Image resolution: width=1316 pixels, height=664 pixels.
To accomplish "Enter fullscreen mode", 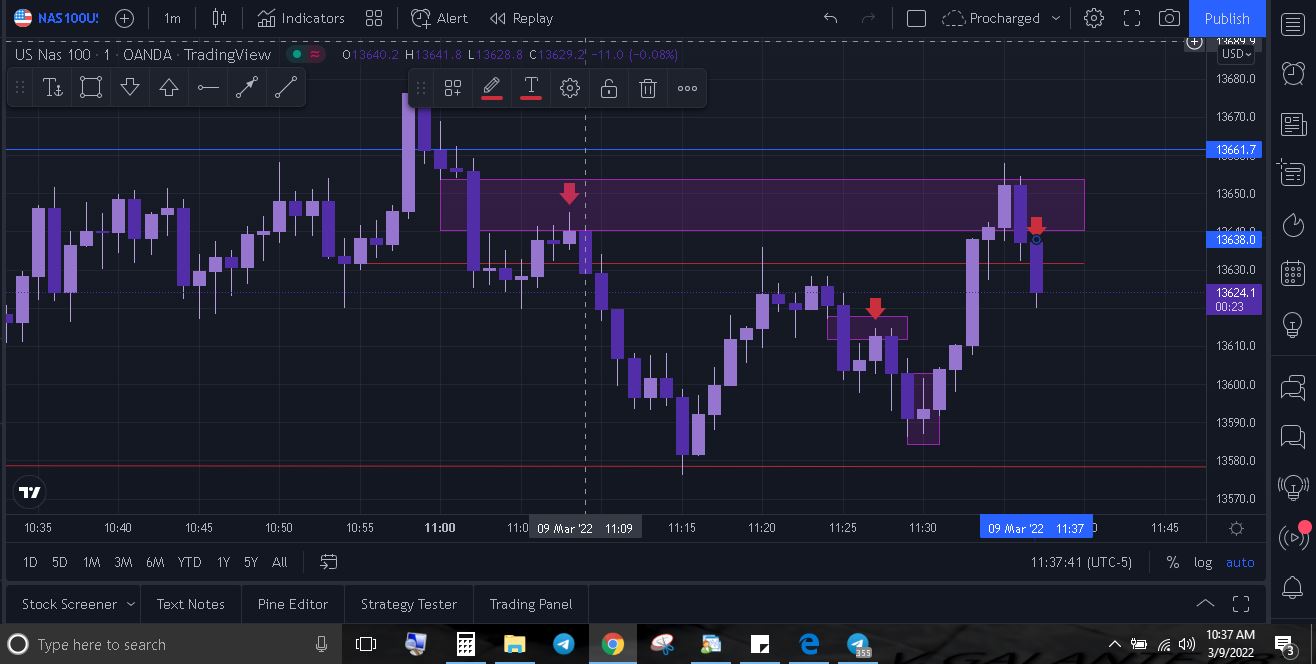I will pyautogui.click(x=1132, y=18).
